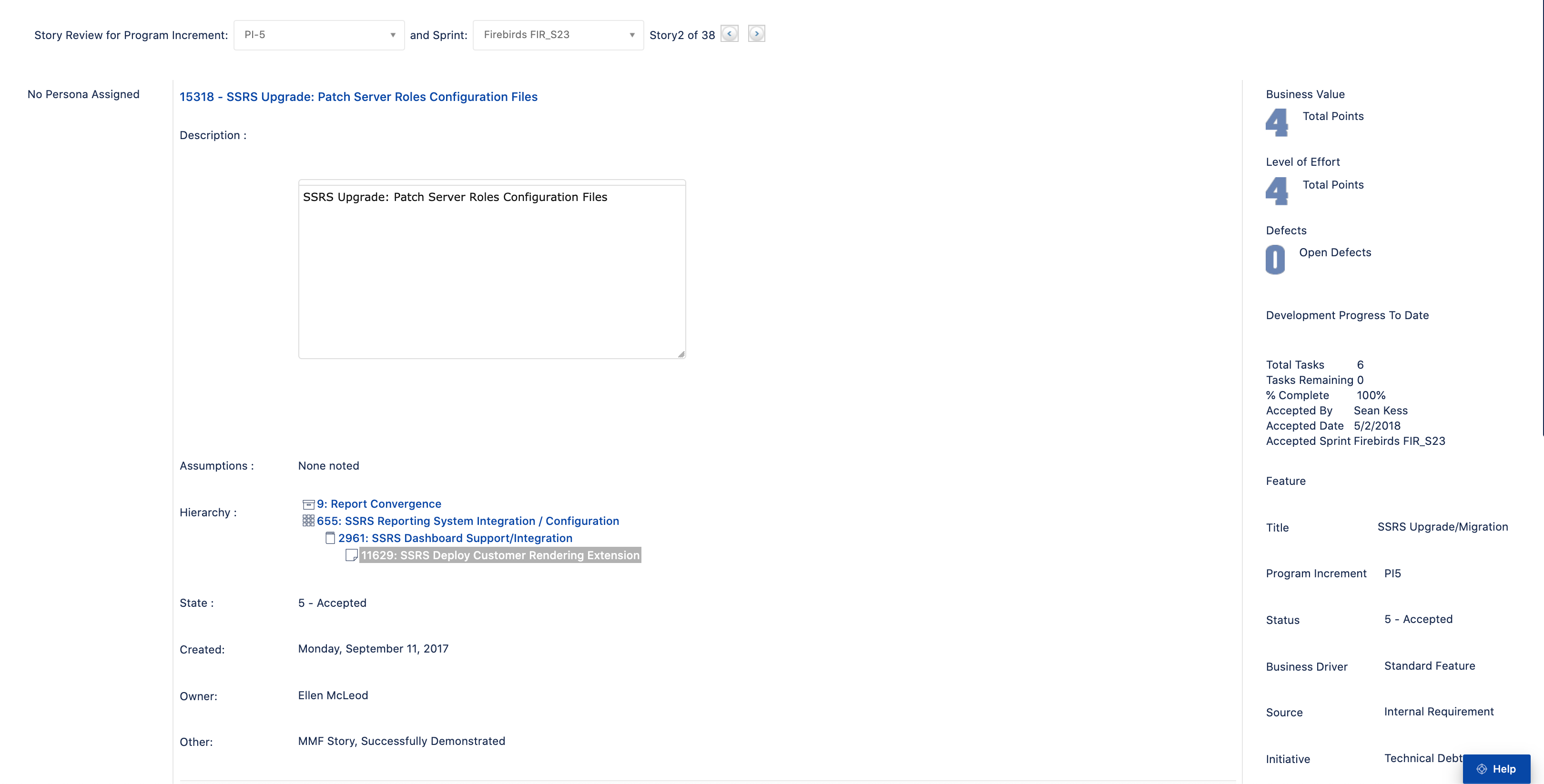Click the previous story arrow

coord(730,33)
